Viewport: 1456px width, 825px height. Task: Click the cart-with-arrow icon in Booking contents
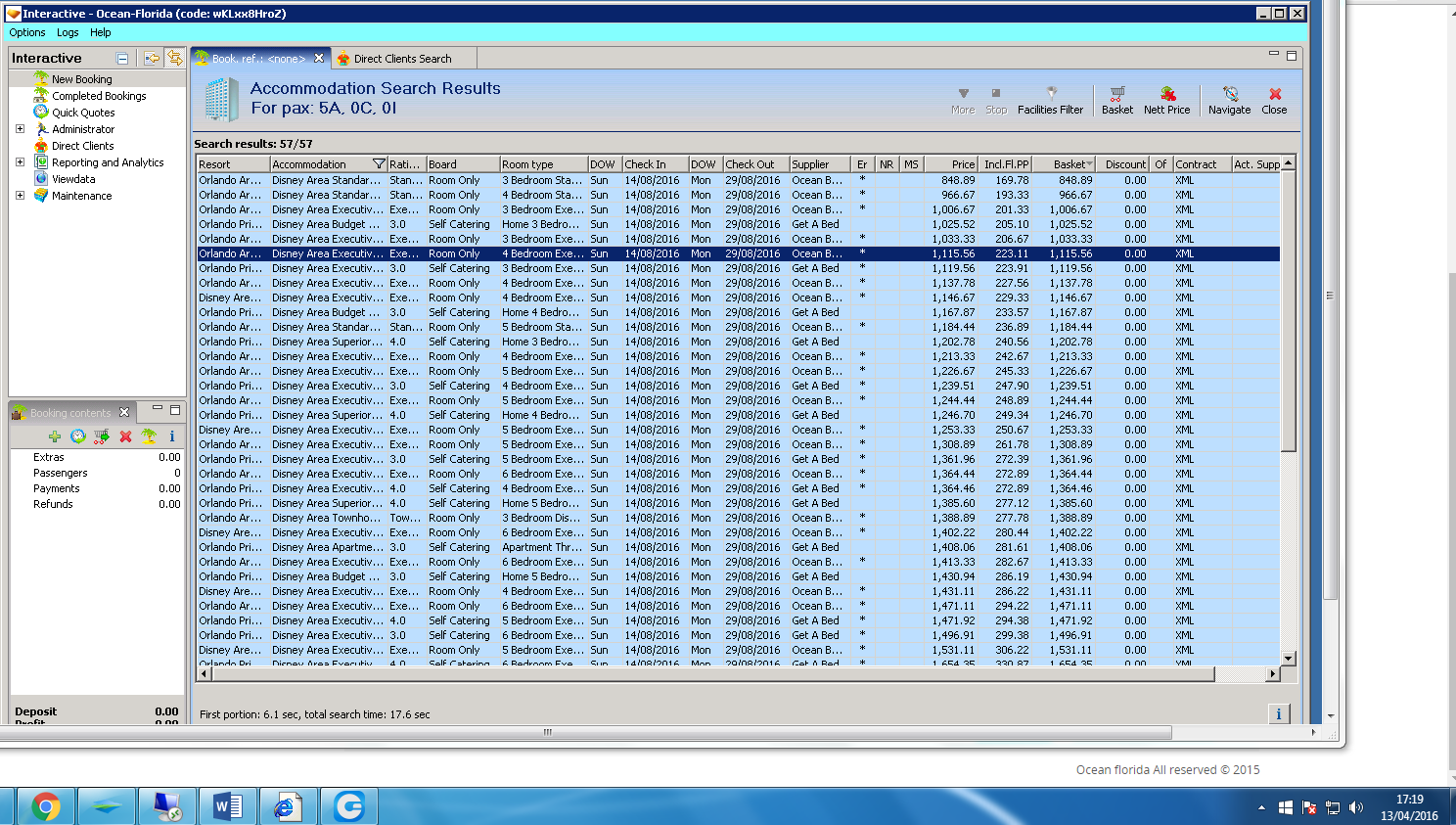(101, 436)
